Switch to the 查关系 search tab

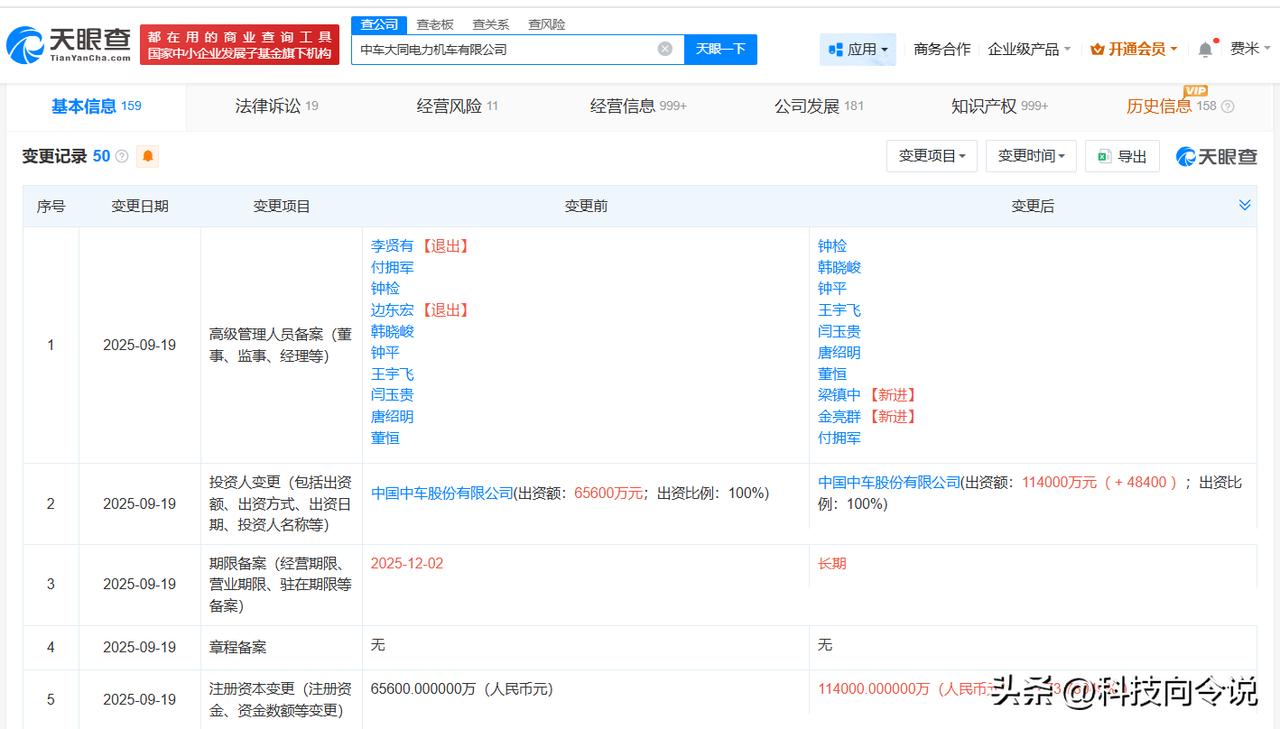pos(491,24)
